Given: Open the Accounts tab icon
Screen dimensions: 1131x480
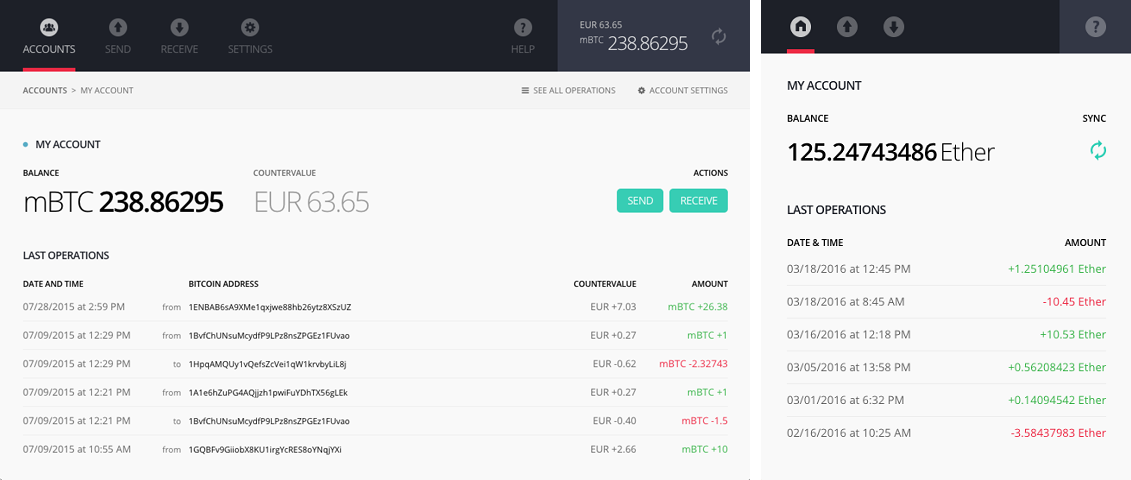Looking at the screenshot, I should coord(49,27).
